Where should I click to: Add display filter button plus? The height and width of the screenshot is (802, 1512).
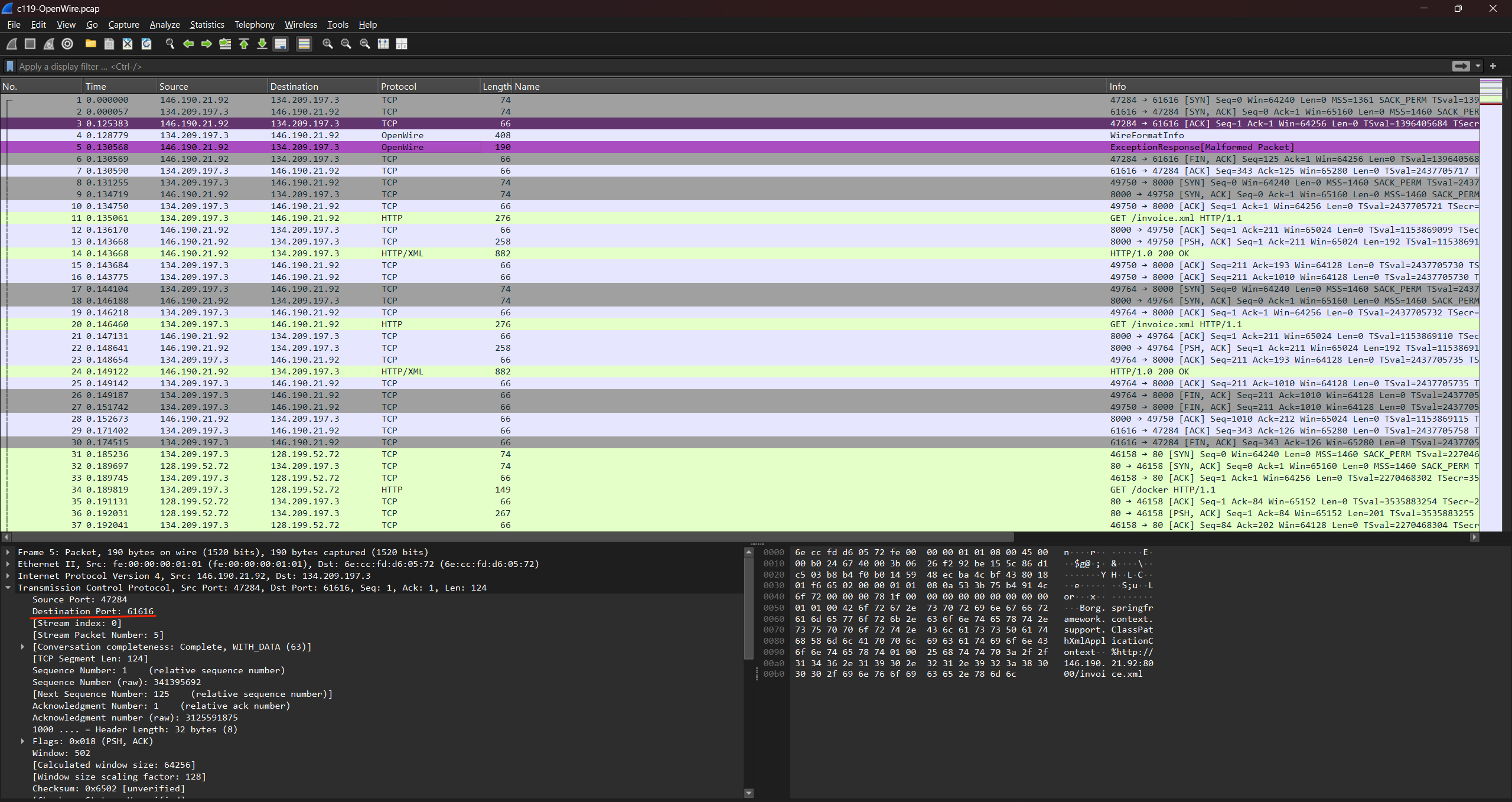coord(1493,66)
